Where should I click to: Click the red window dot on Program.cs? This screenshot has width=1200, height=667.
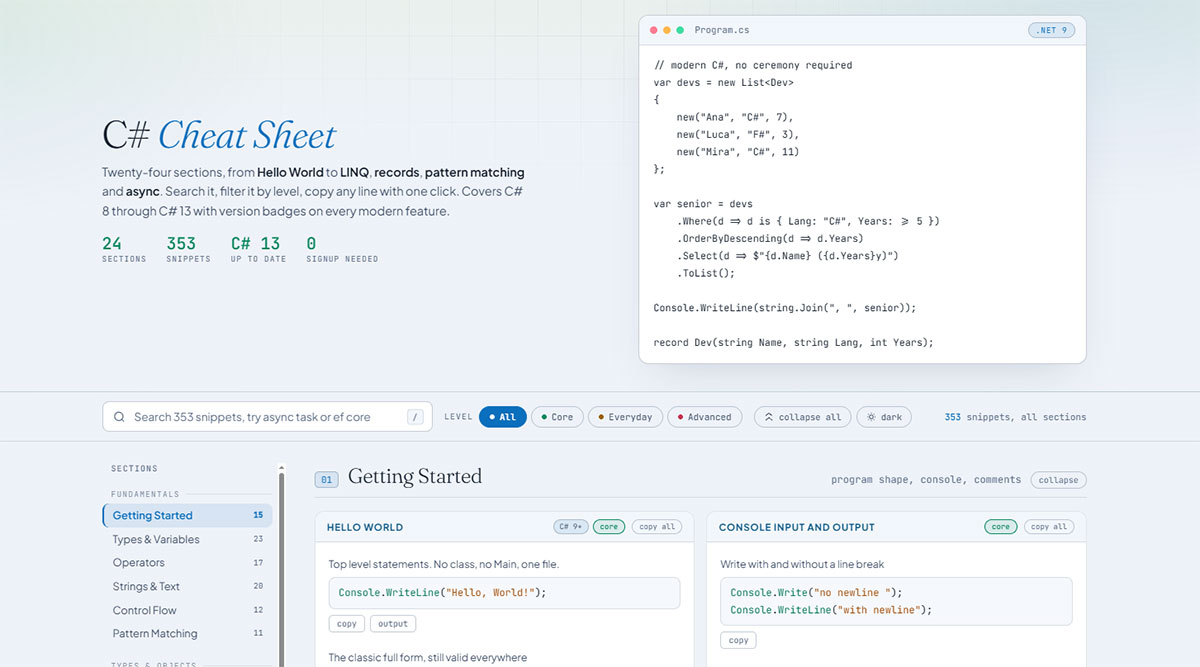click(653, 30)
